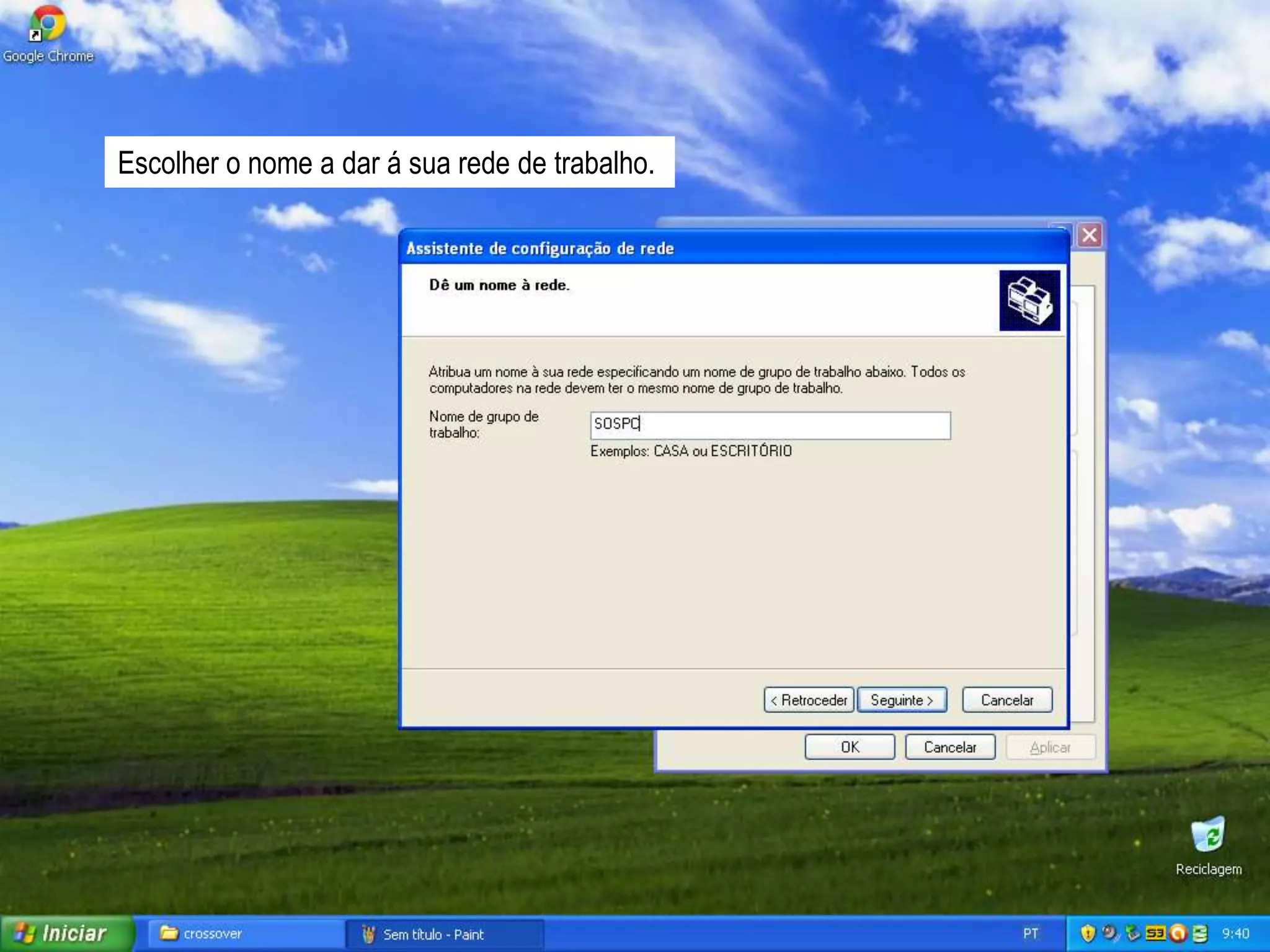Click the folder icon of the crossover taskbar item
1270x952 pixels.
(x=169, y=933)
